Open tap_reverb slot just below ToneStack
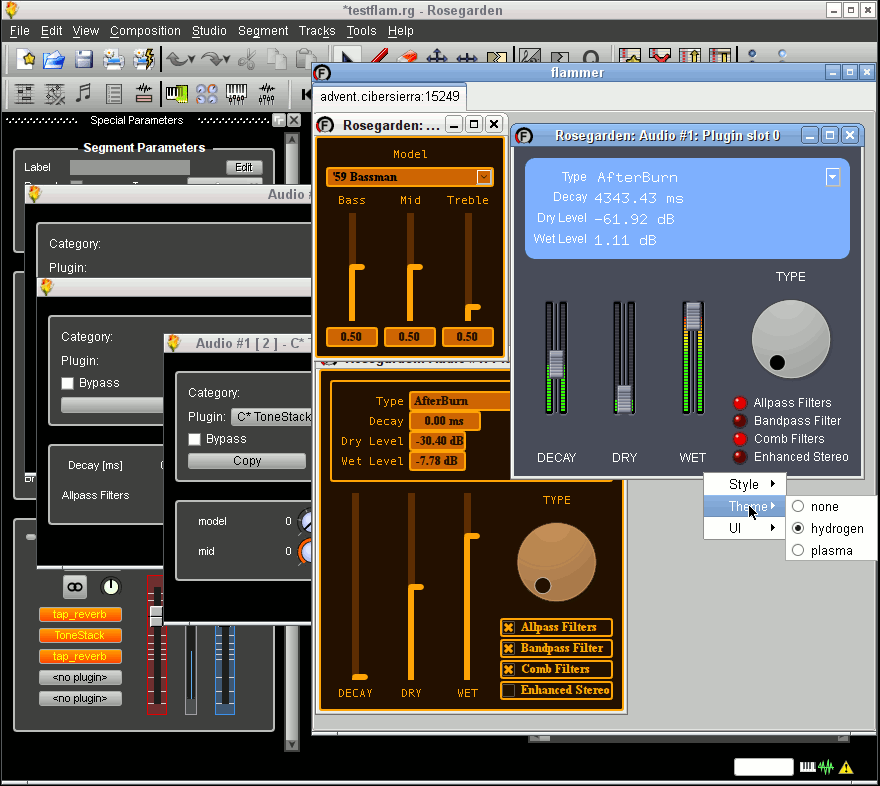The width and height of the screenshot is (880, 786). coord(80,656)
